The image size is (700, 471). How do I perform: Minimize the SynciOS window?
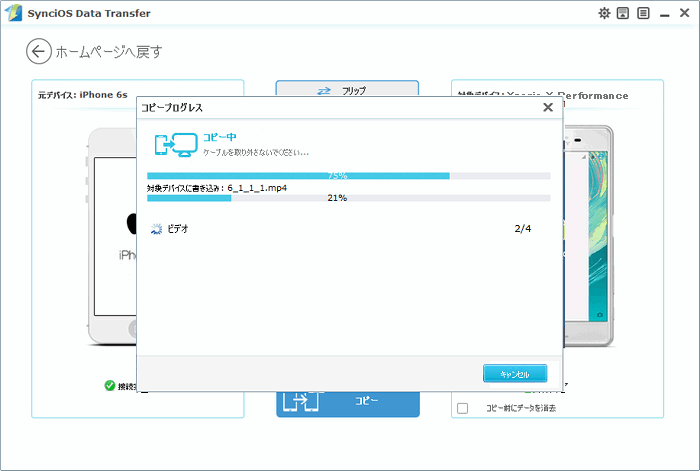(x=665, y=16)
